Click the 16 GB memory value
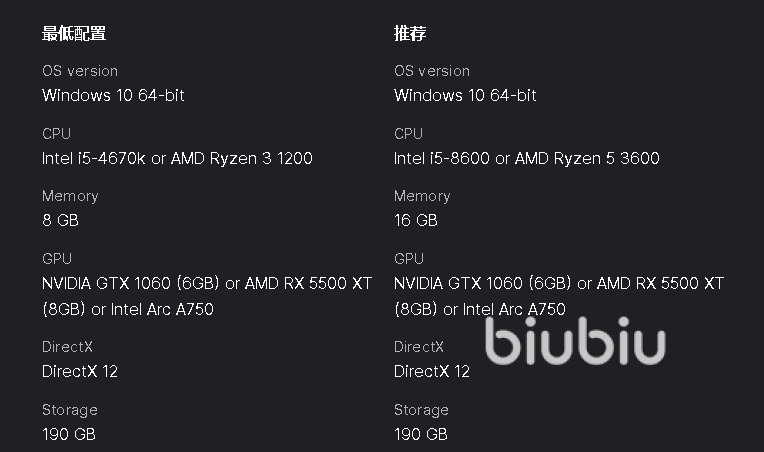 415,220
